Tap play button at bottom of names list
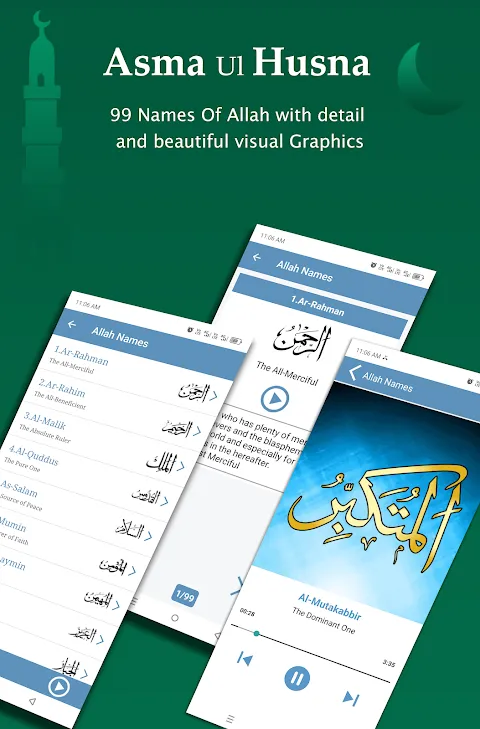The width and height of the screenshot is (480, 729). (x=59, y=686)
